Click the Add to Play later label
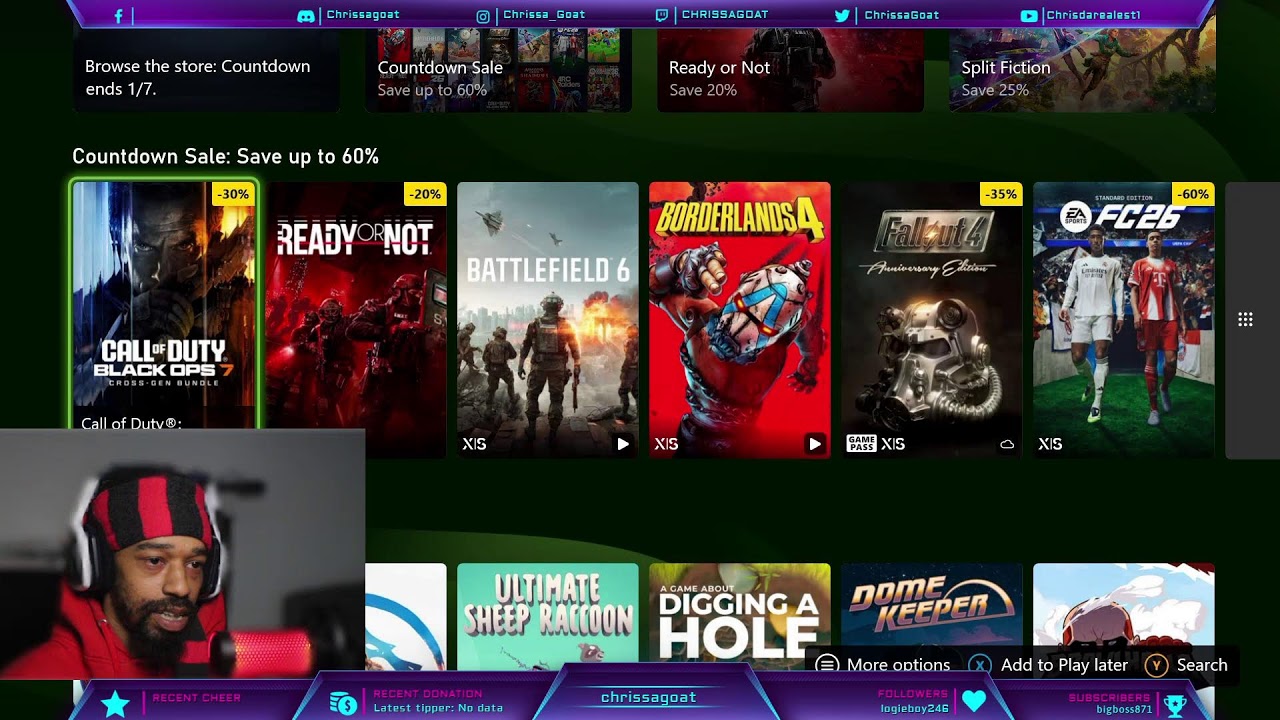Viewport: 1280px width, 720px height. (1064, 665)
